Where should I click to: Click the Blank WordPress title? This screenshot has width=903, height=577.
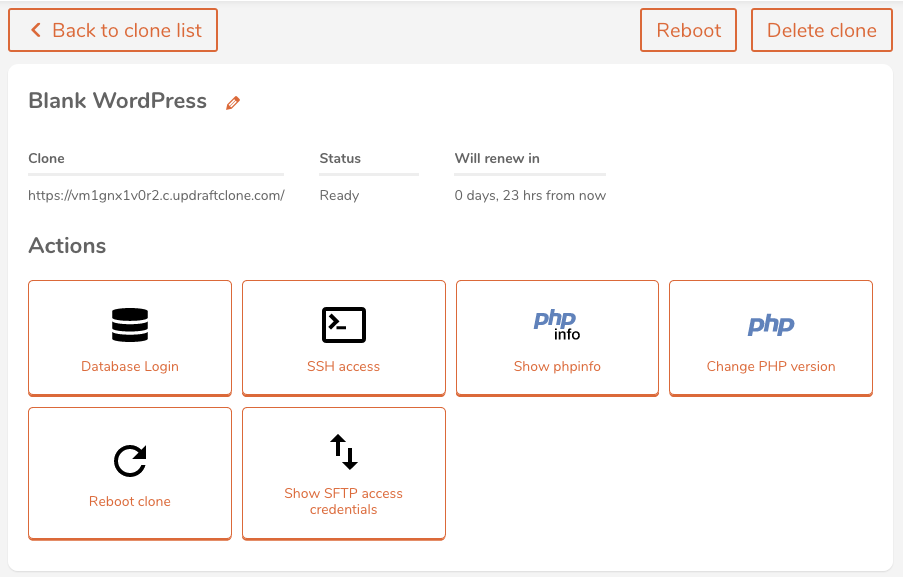tap(117, 101)
